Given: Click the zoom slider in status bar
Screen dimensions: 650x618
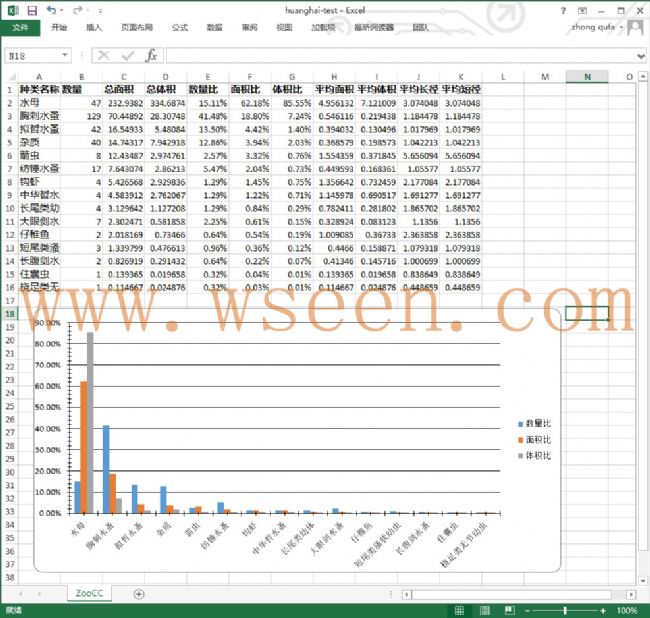Looking at the screenshot, I should [x=567, y=610].
